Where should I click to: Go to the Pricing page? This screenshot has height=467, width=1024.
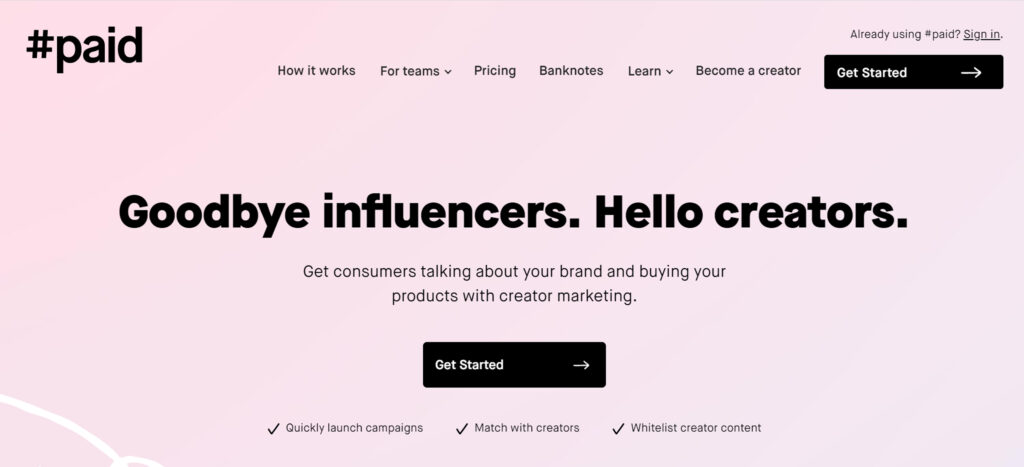pos(495,71)
